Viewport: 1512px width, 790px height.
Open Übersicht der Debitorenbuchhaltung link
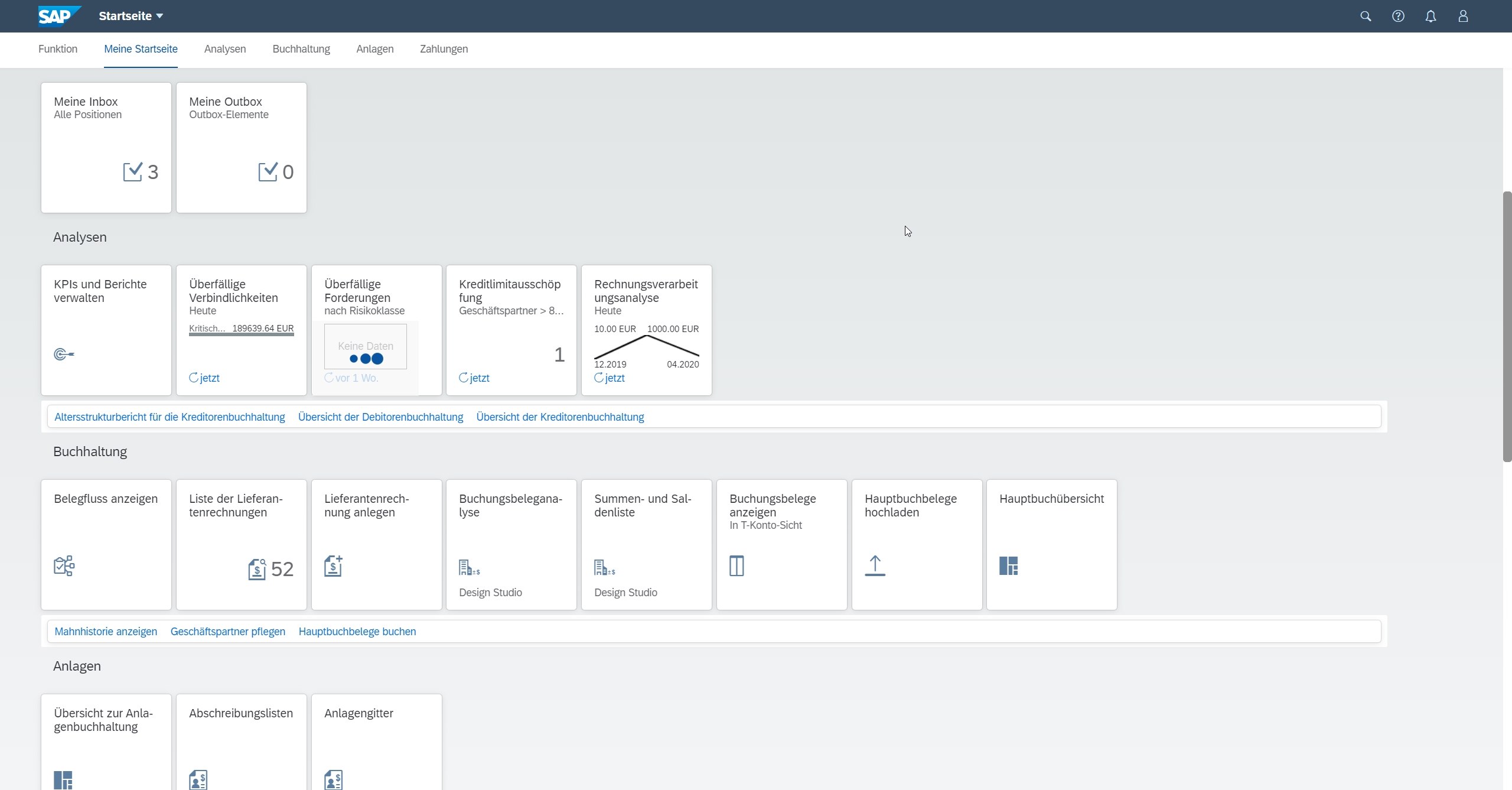pyautogui.click(x=380, y=417)
